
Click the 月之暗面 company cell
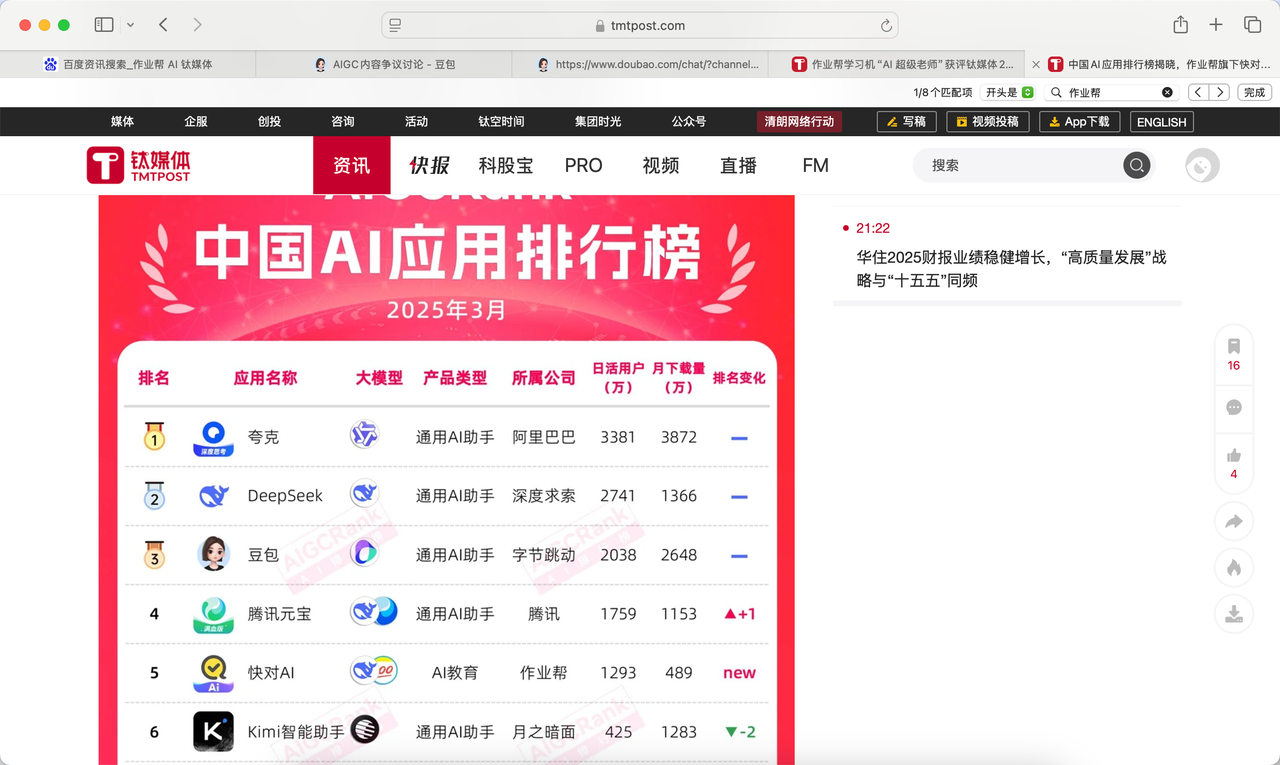click(x=544, y=732)
